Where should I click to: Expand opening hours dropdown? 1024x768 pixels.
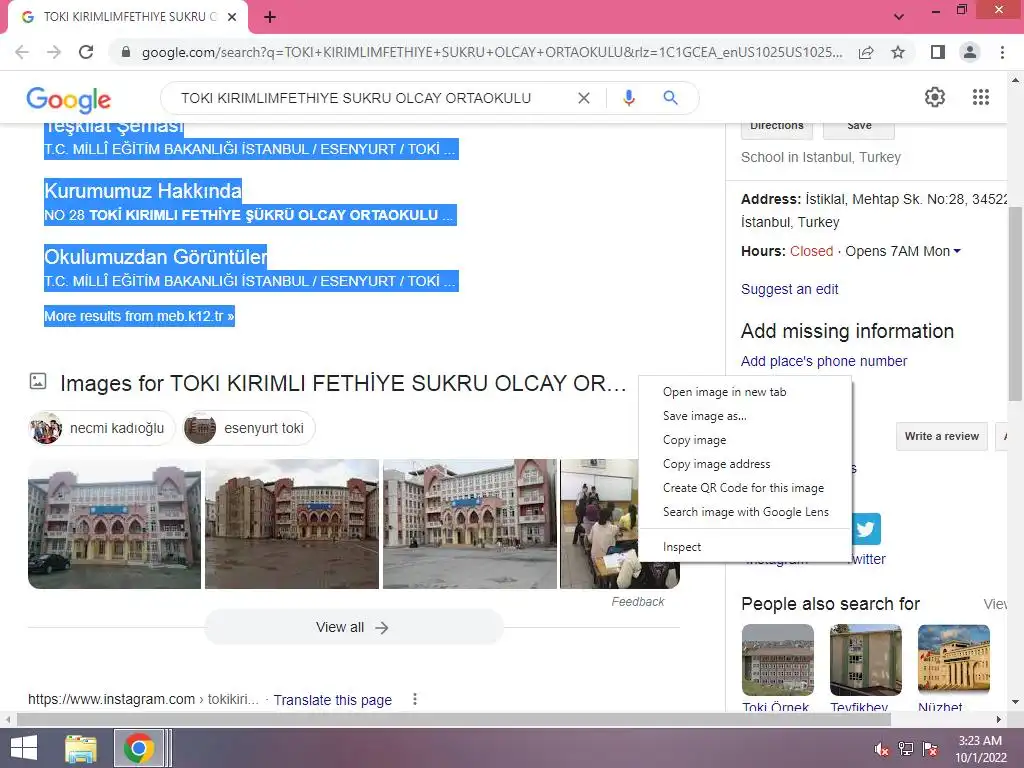(x=957, y=251)
